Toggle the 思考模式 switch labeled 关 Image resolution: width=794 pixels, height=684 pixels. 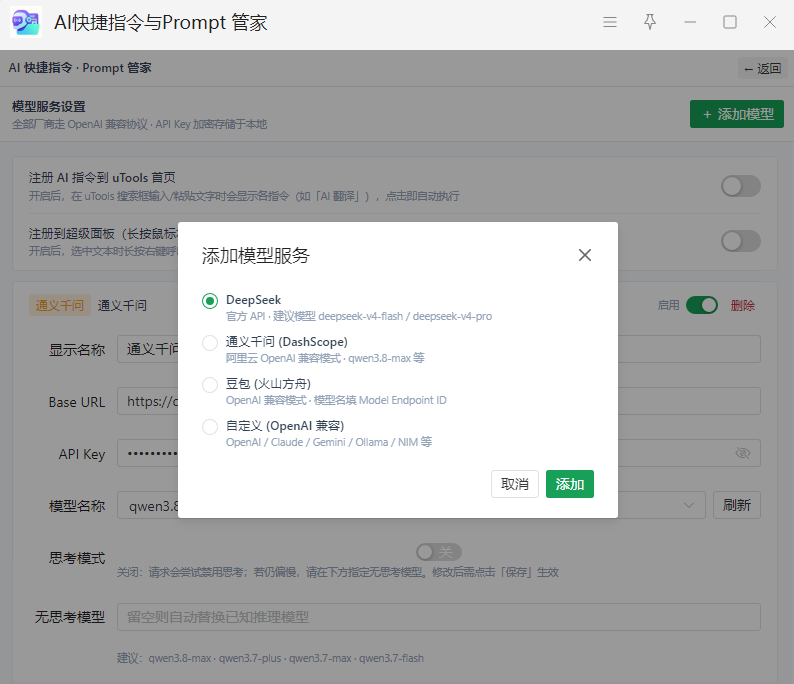[439, 552]
